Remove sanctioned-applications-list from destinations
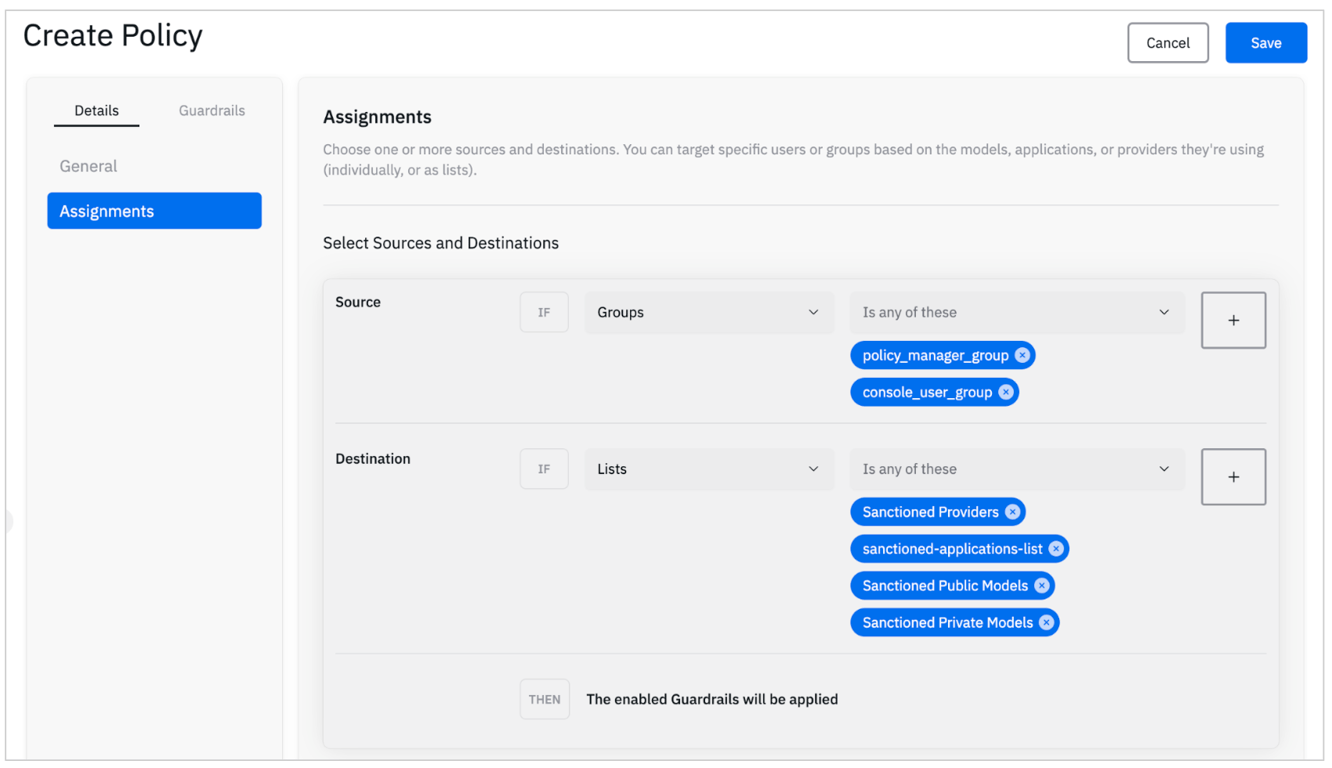Viewport: 1332px width, 768px height. pos(1056,549)
